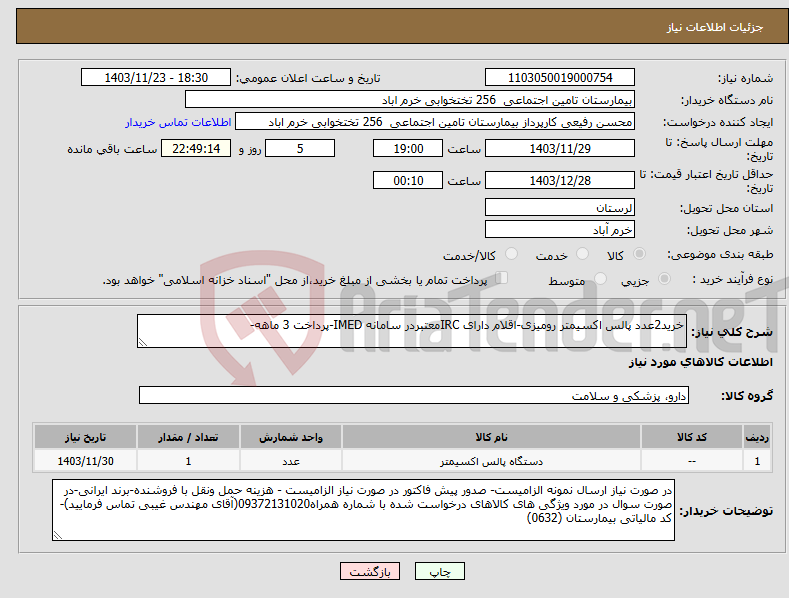
Task: Click the response deadline date 1403/11/29
Action: 560,148
